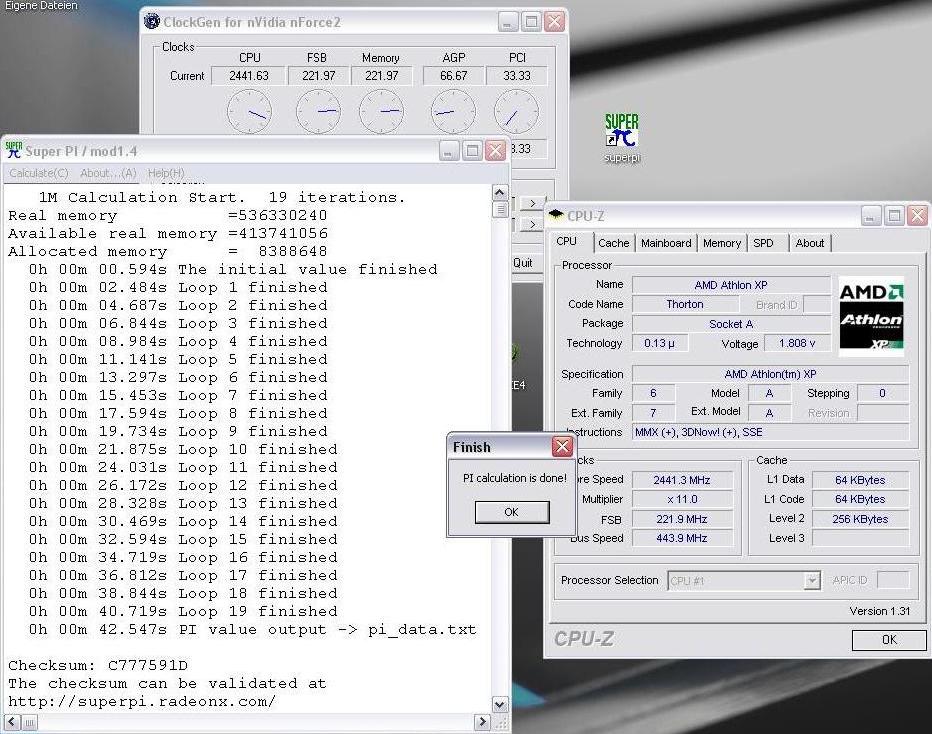Screen dimensions: 932x734
Task: Select the CPU tab in CPU-Z
Action: pos(566,241)
